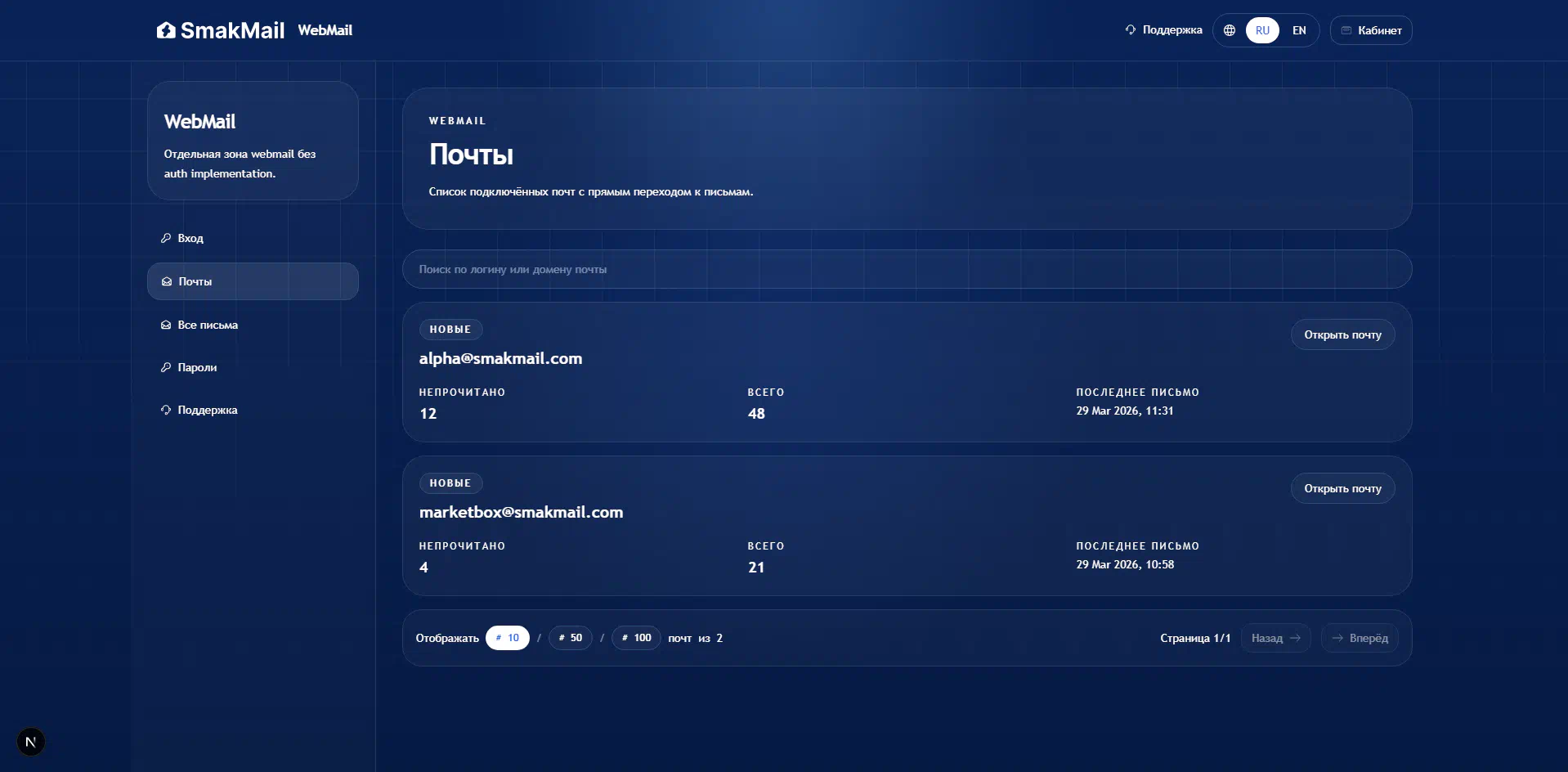The height and width of the screenshot is (772, 1568).
Task: Open the Почты sidebar section
Action: coord(253,281)
